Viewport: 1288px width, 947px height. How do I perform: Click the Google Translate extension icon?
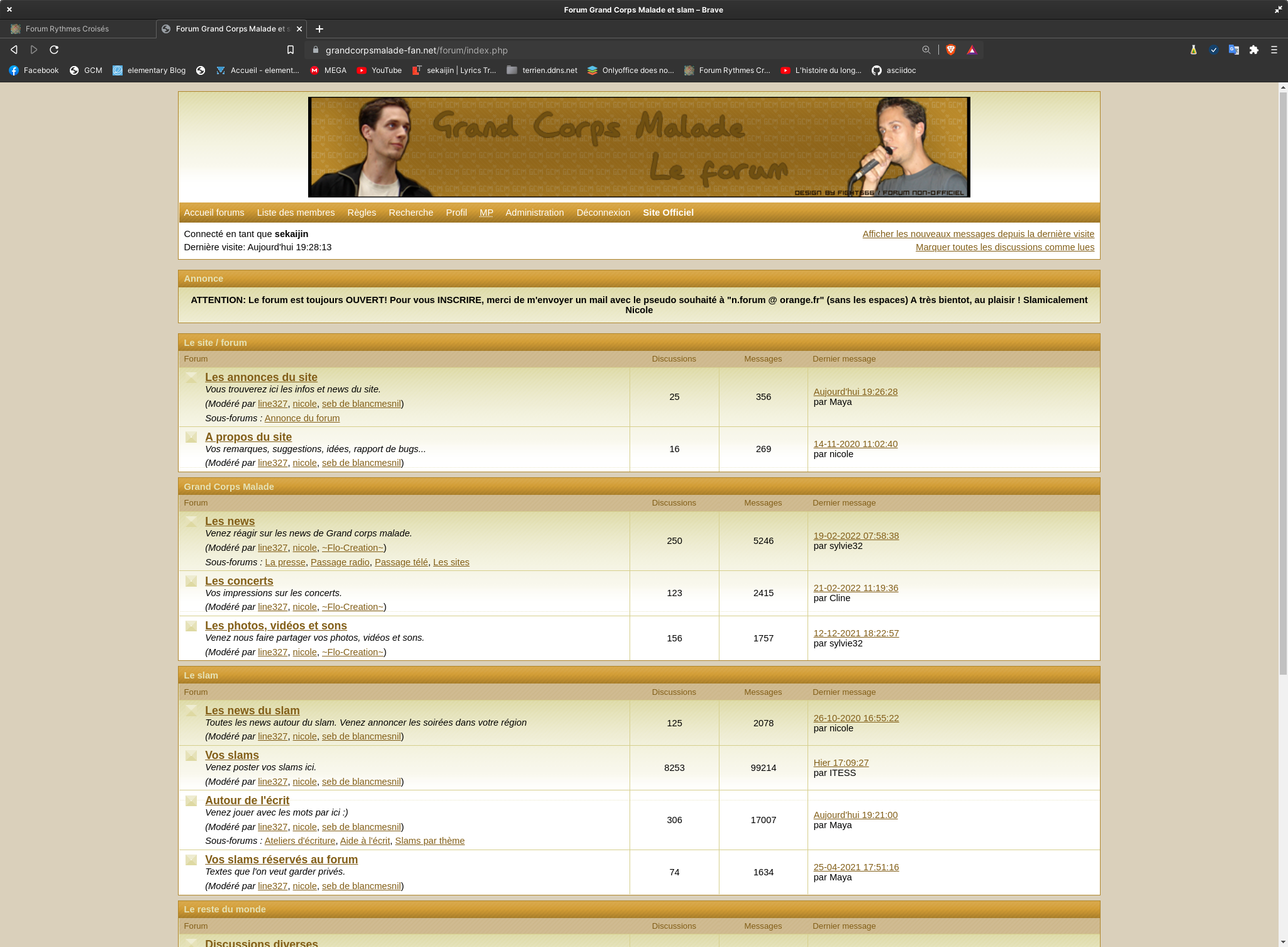(1233, 50)
